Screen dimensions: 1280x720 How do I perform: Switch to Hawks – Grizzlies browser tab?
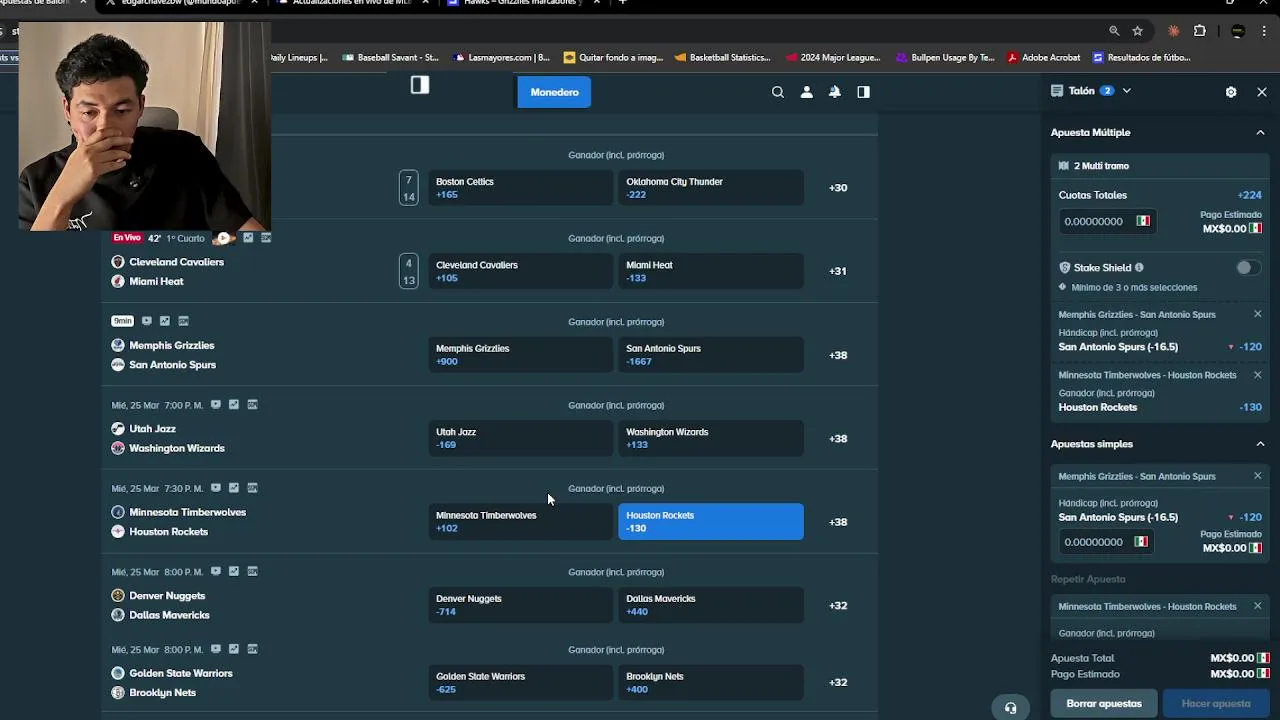point(520,3)
